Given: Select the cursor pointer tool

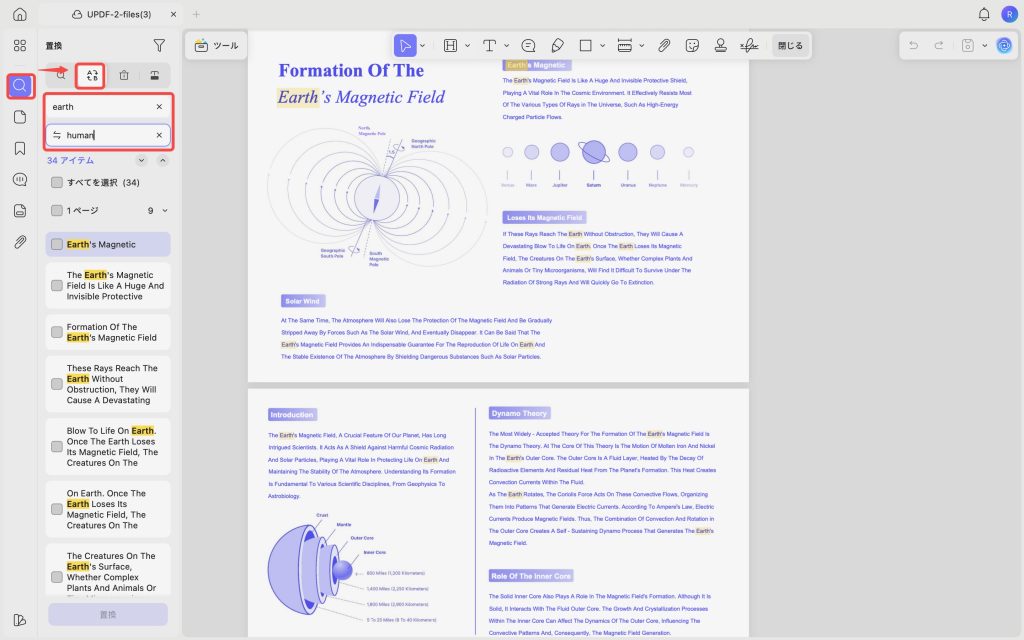Looking at the screenshot, I should pyautogui.click(x=405, y=45).
